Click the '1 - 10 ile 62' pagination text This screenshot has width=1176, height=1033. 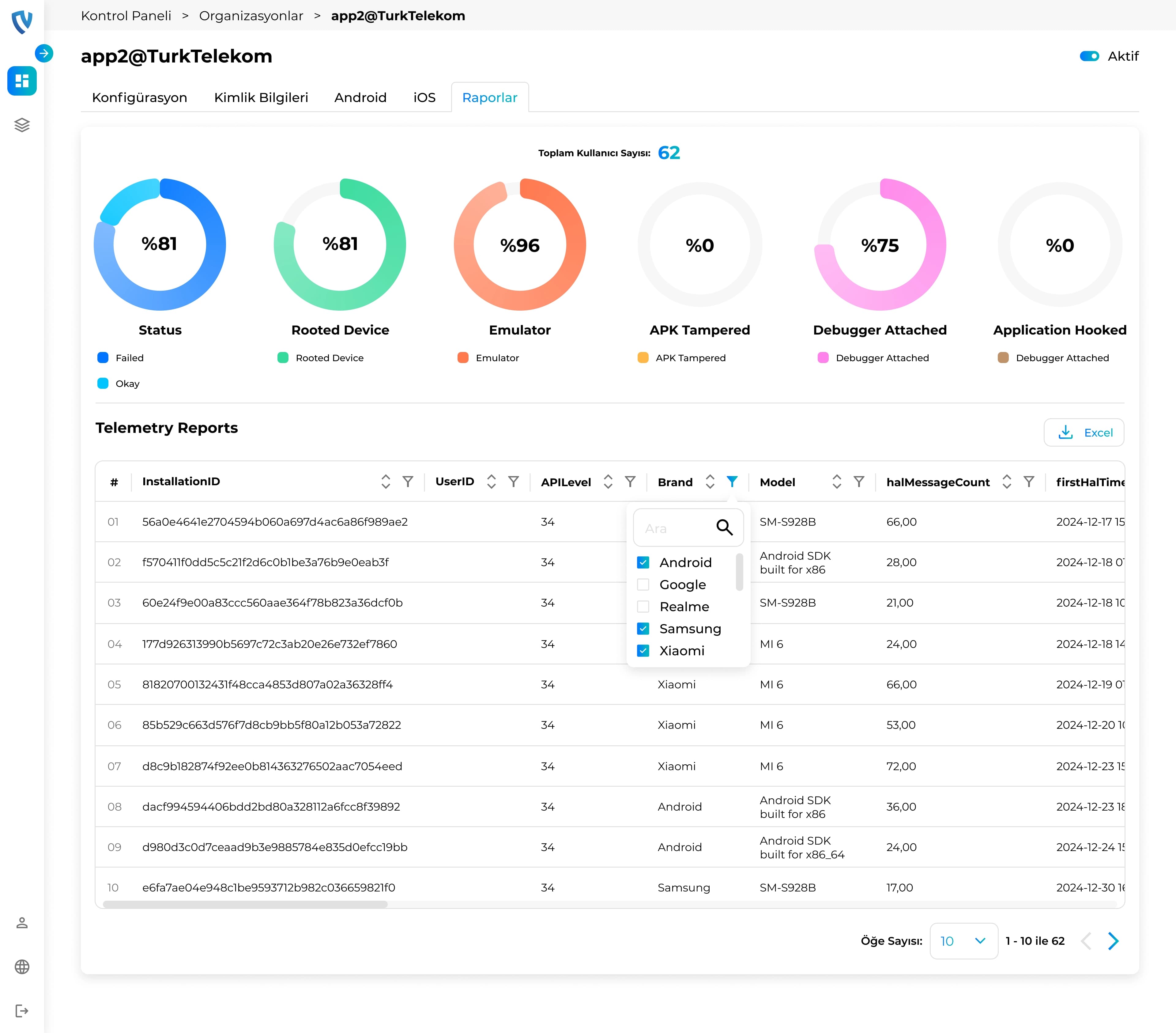[1035, 941]
